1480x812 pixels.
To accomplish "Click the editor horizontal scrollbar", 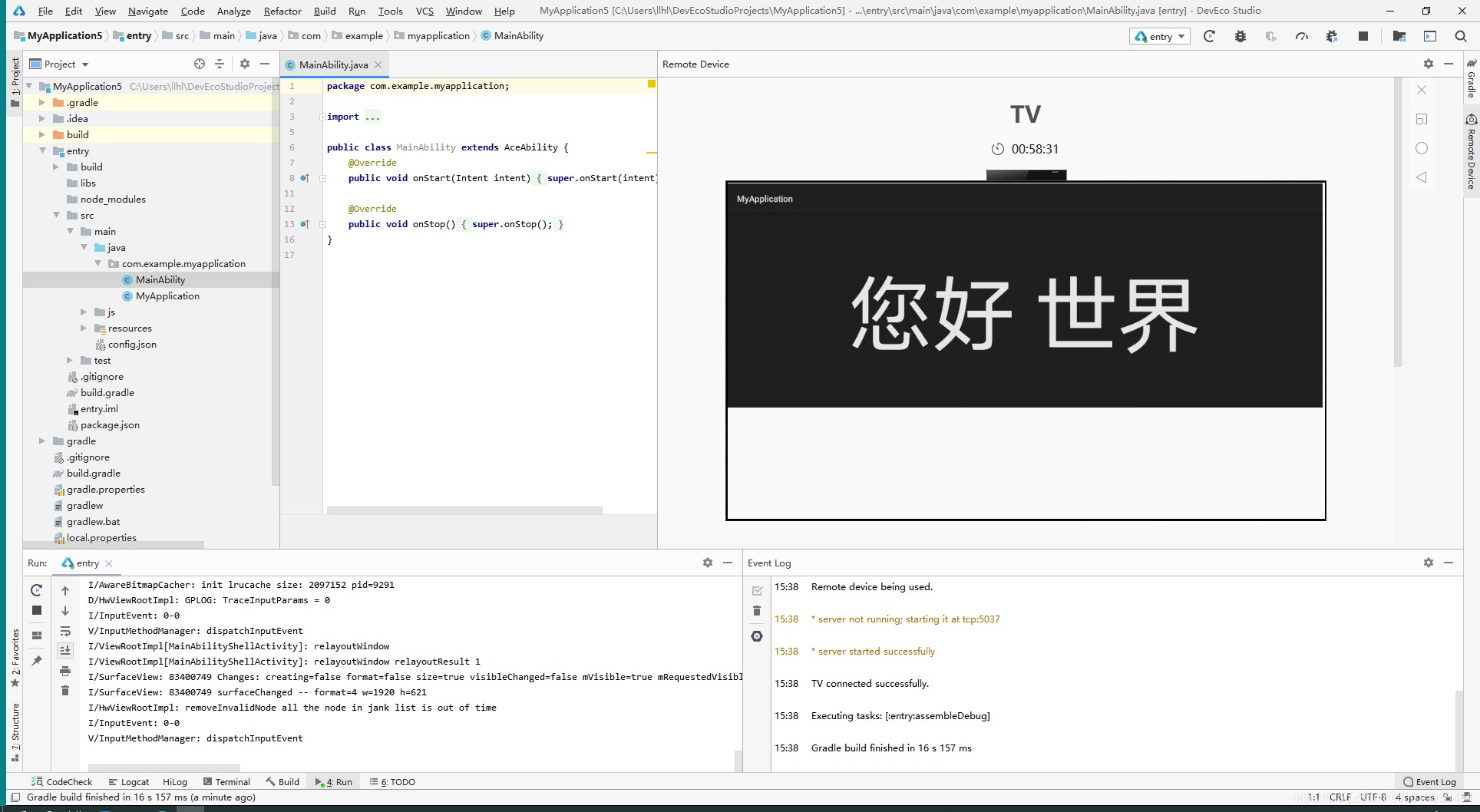I will (x=464, y=510).
